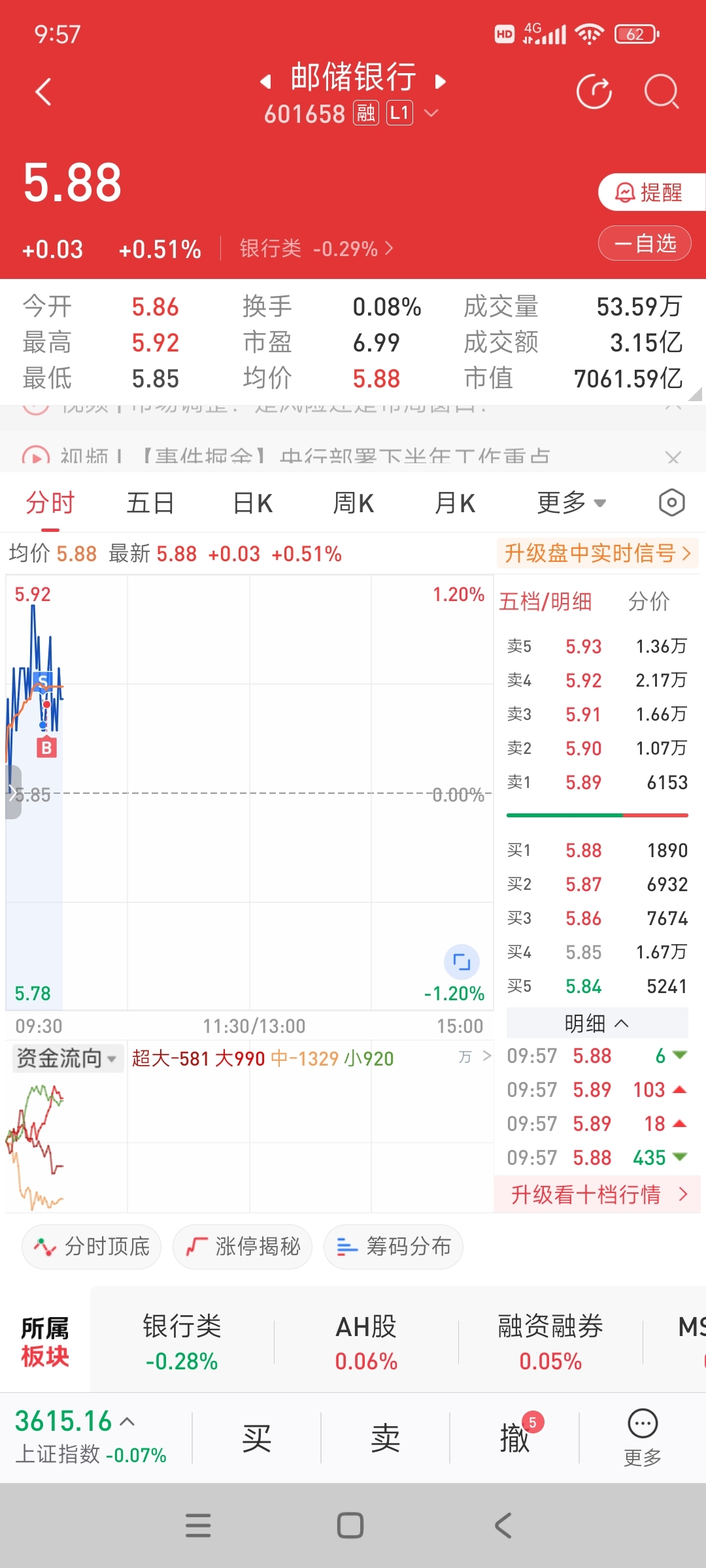
Task: Select the 周K chart tab
Action: coord(353,503)
